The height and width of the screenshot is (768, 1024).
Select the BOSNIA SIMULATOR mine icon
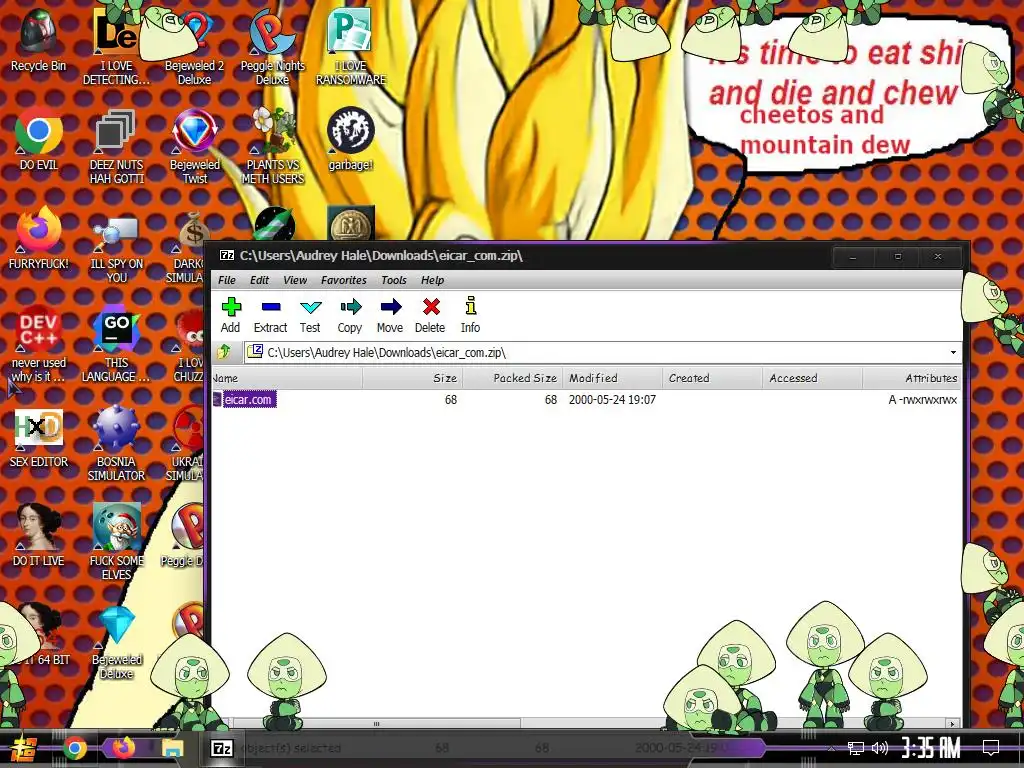click(x=116, y=444)
